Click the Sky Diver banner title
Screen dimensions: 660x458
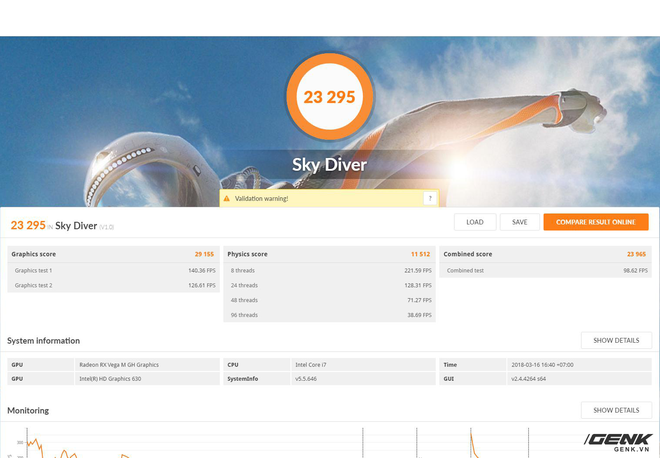pos(330,165)
